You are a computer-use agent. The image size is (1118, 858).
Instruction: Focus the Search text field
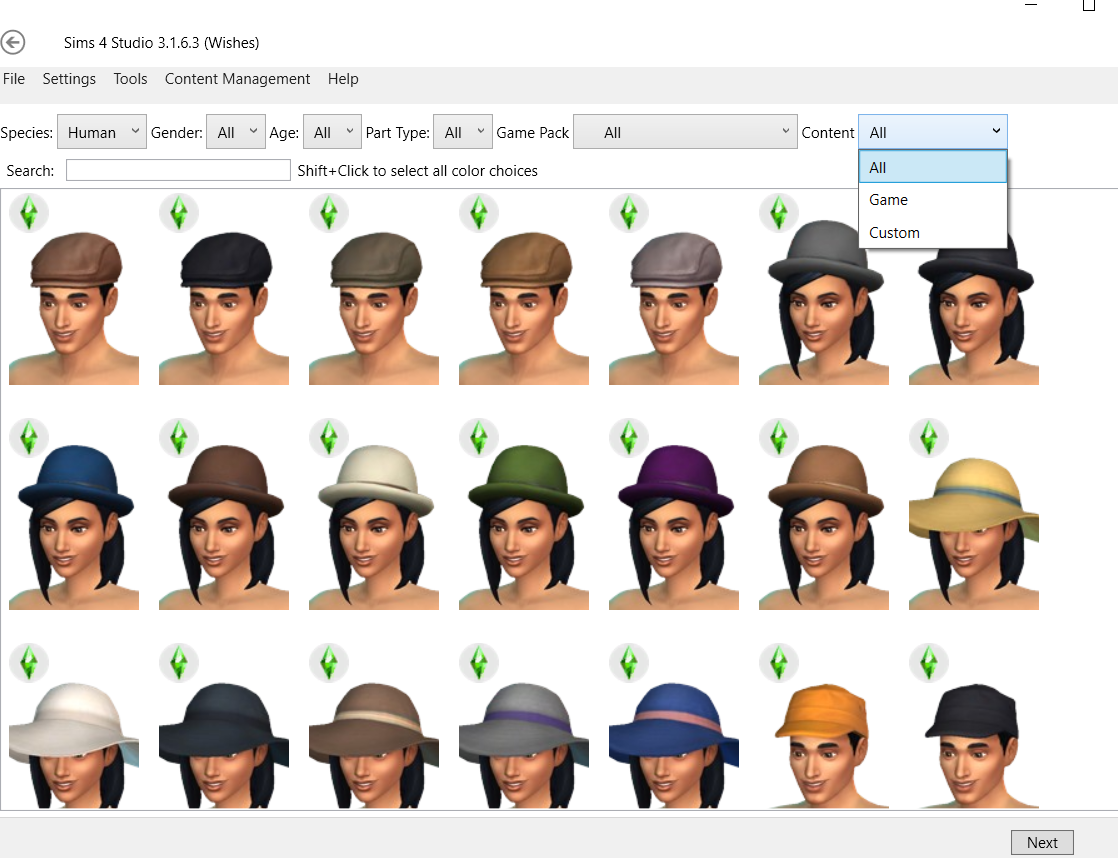coord(178,170)
